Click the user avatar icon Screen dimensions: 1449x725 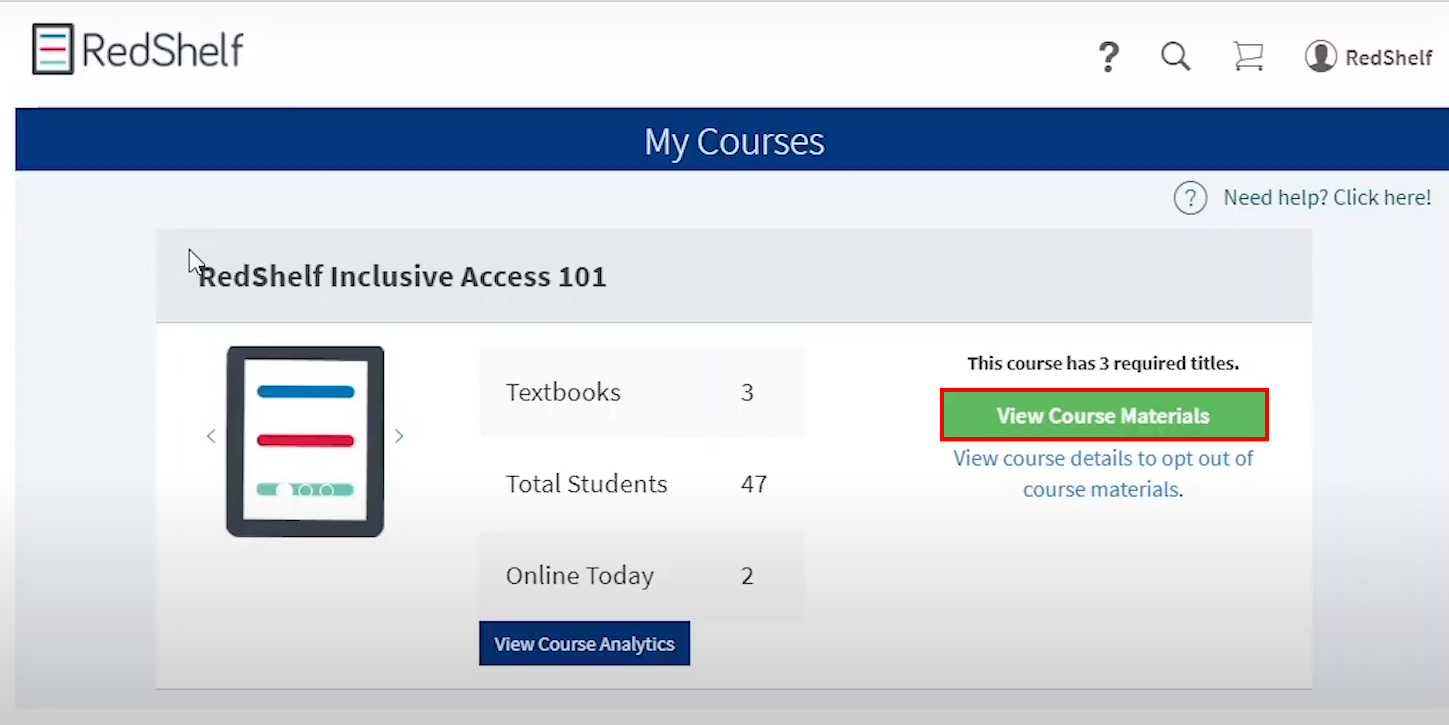[1320, 57]
